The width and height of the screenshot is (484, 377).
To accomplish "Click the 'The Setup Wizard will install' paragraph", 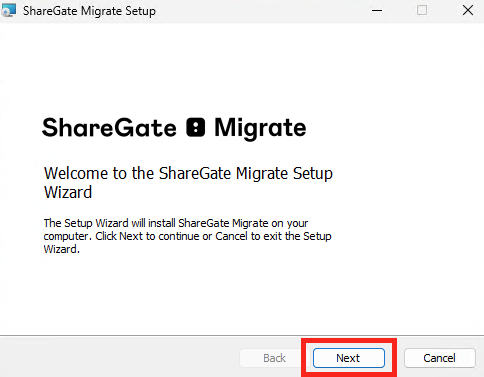I will [187, 236].
